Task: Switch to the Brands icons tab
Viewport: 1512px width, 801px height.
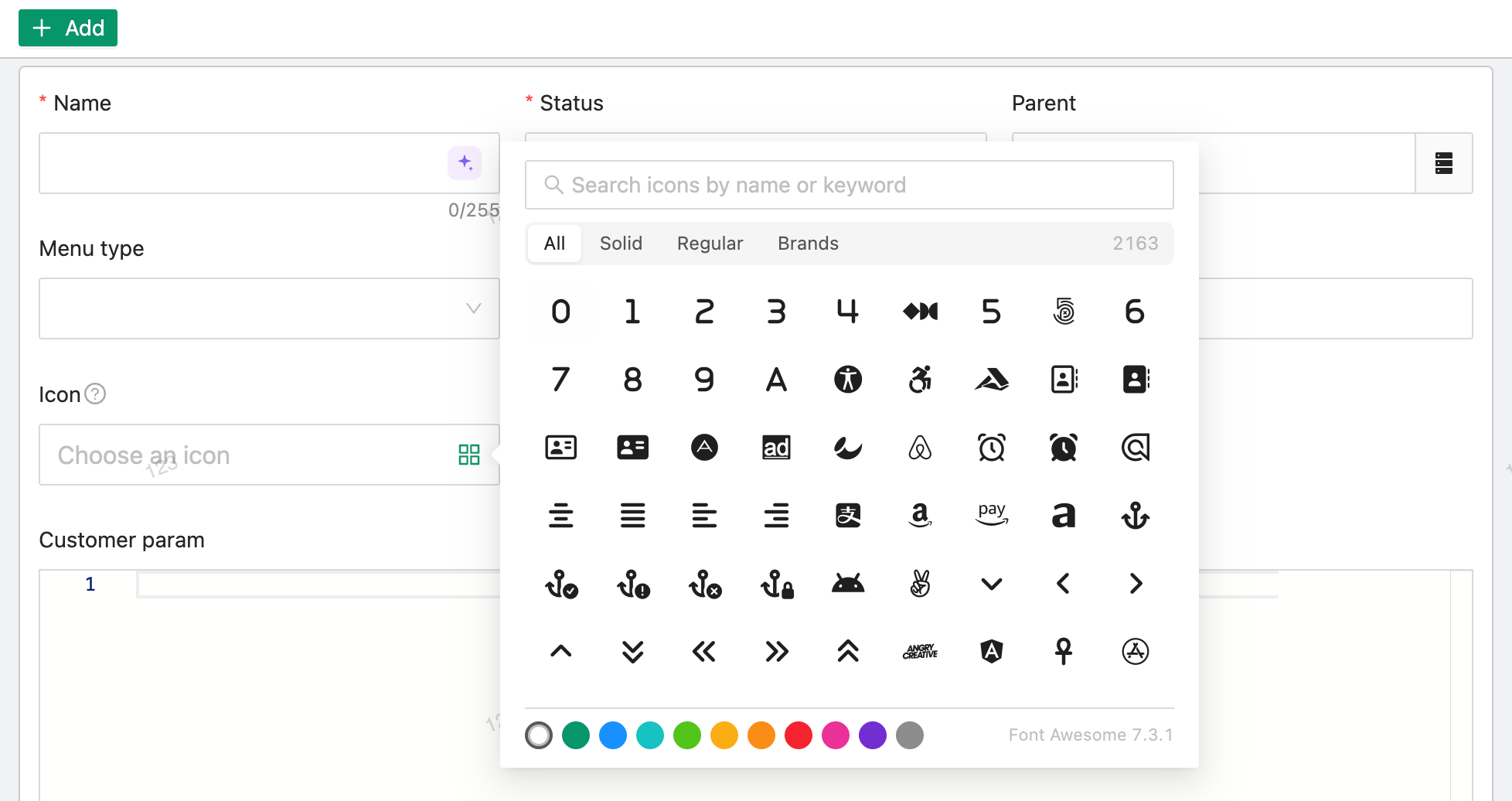Action: (x=809, y=244)
